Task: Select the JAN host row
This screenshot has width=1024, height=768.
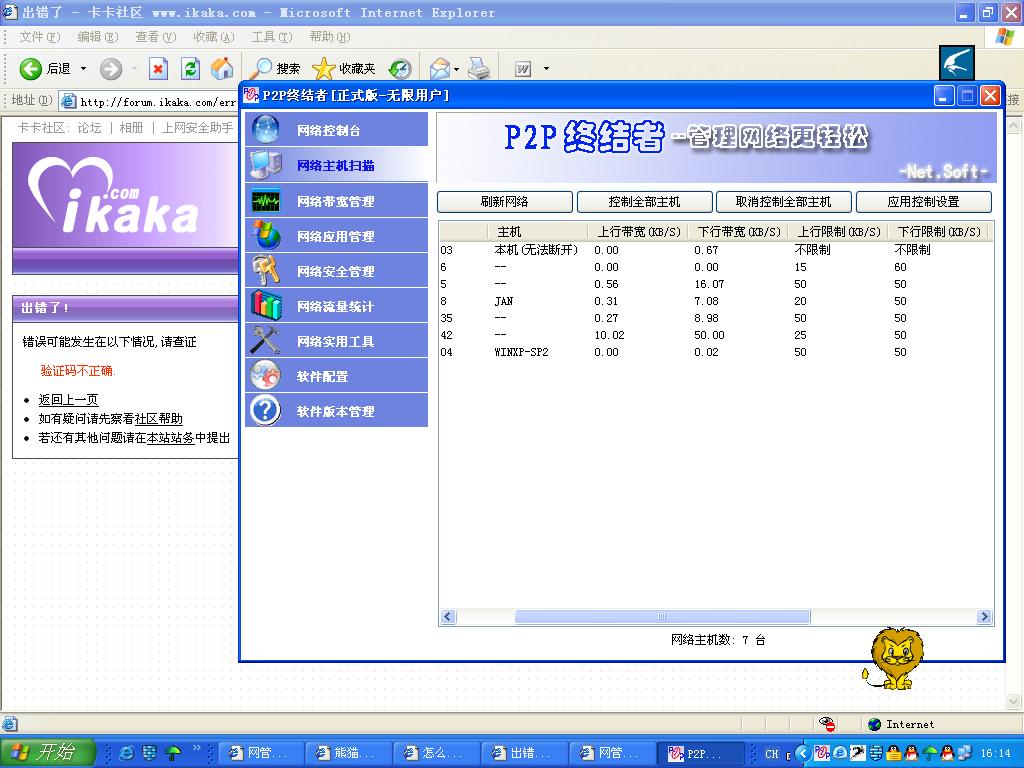Action: coord(716,301)
